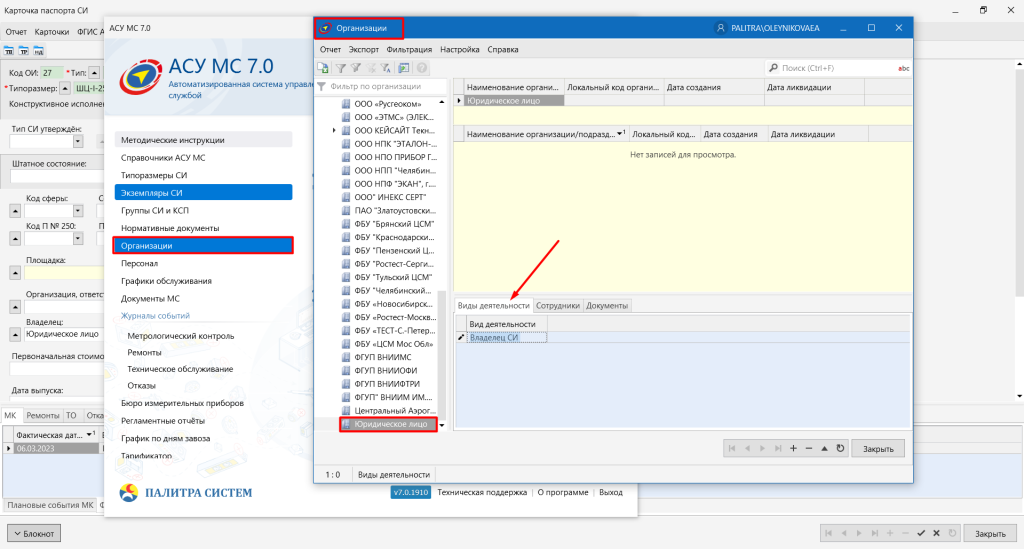Switch to Ремонты tab in Карточка паспорта window
Viewport: 1024px width, 549px height.
[42, 415]
